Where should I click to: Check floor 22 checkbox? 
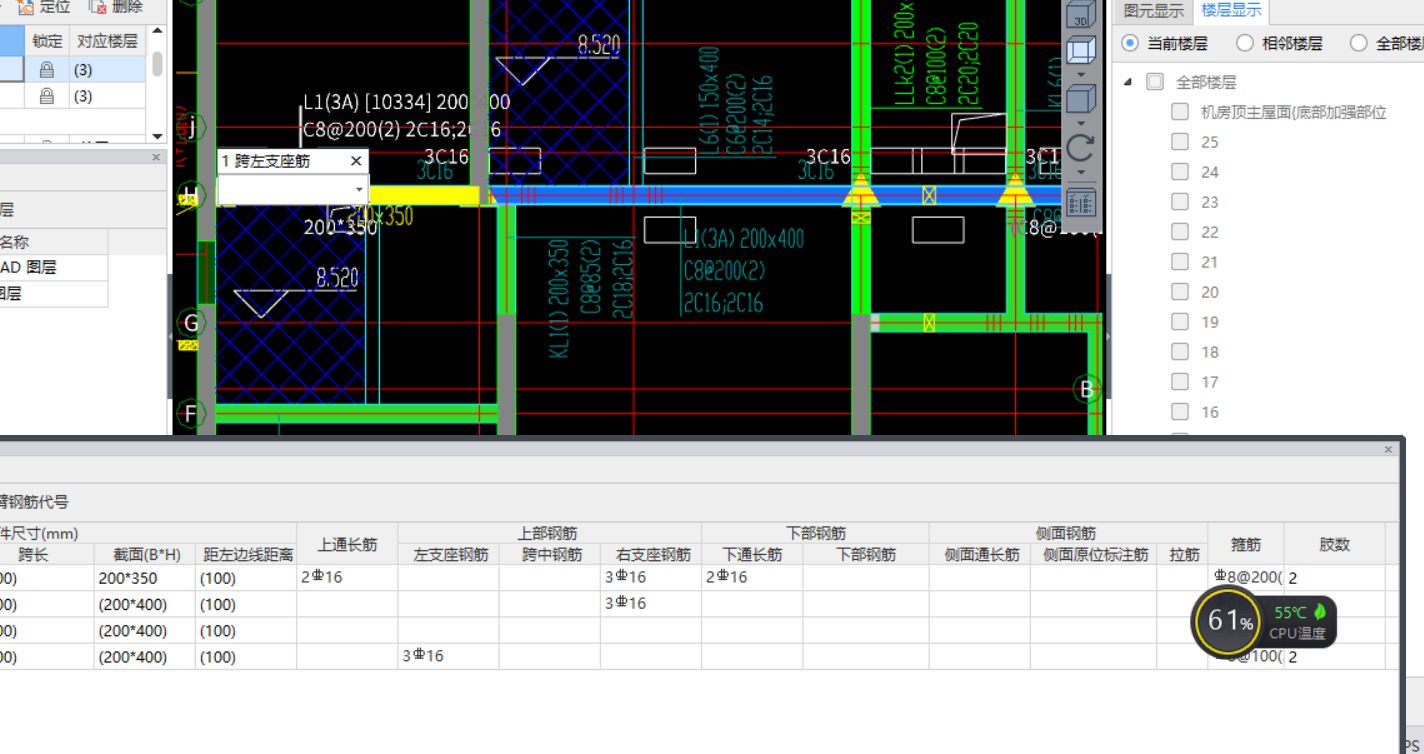pyautogui.click(x=1180, y=231)
